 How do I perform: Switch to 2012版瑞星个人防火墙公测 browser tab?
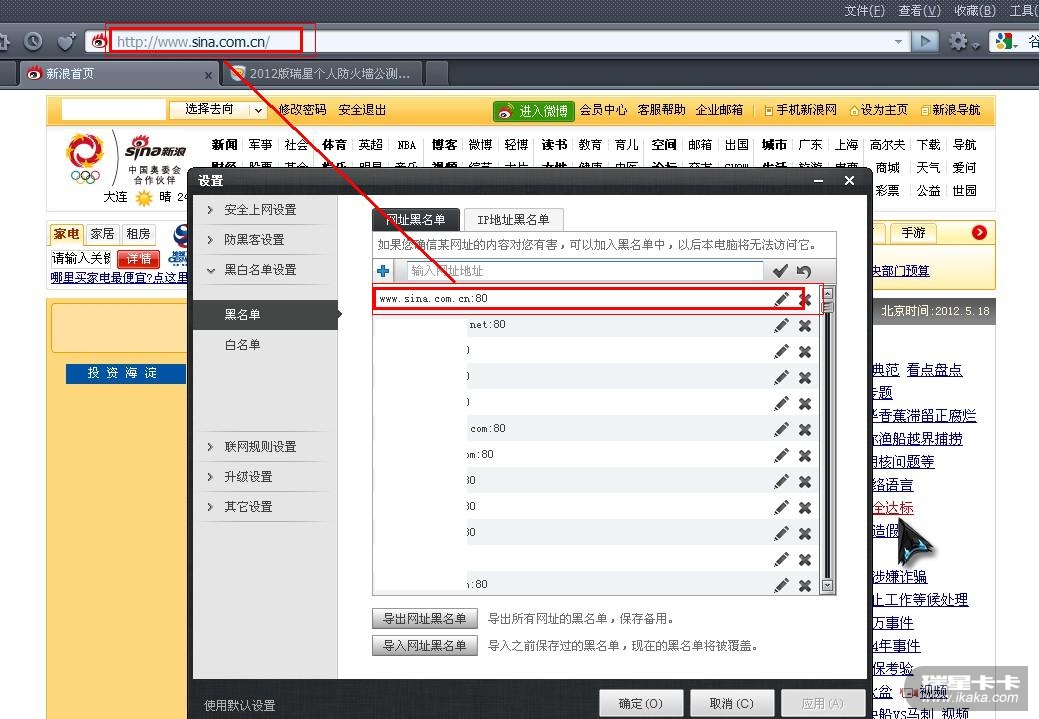point(323,74)
